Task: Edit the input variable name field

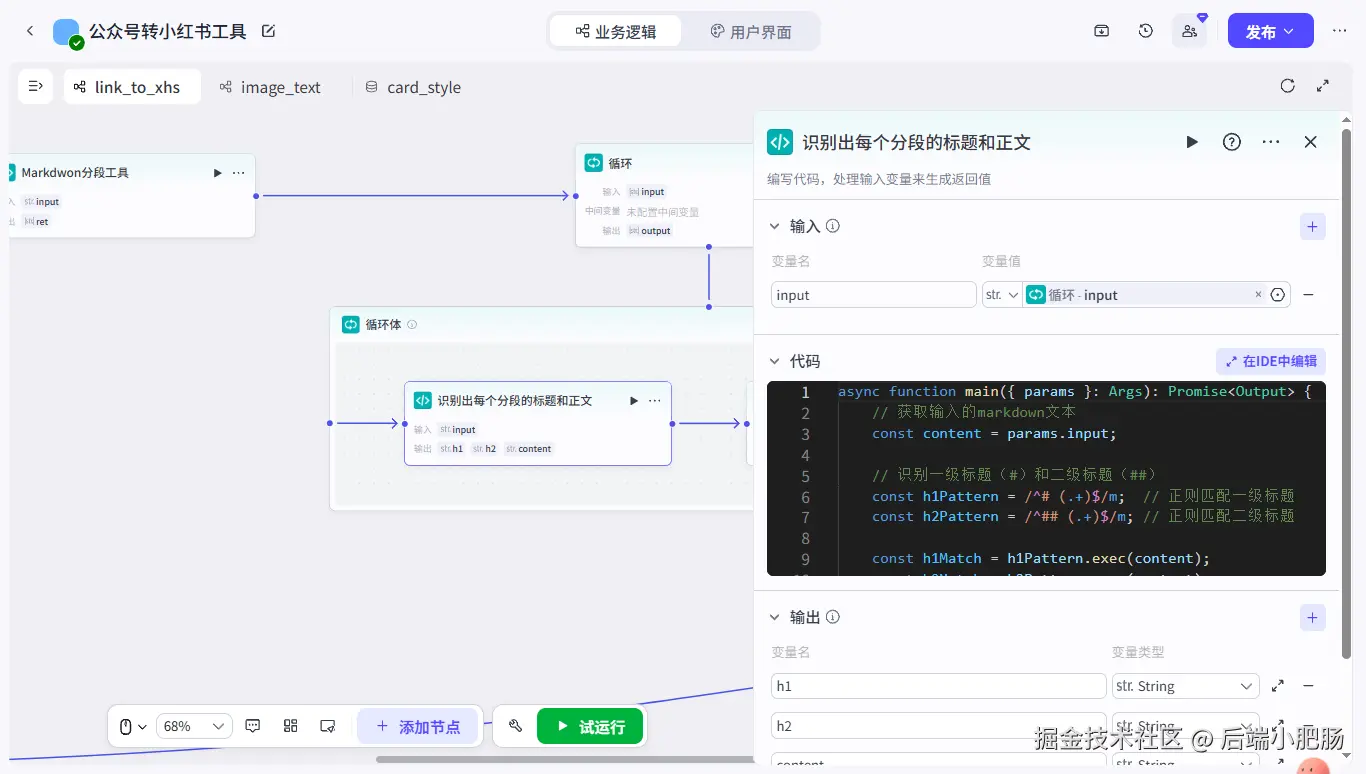Action: tap(873, 295)
